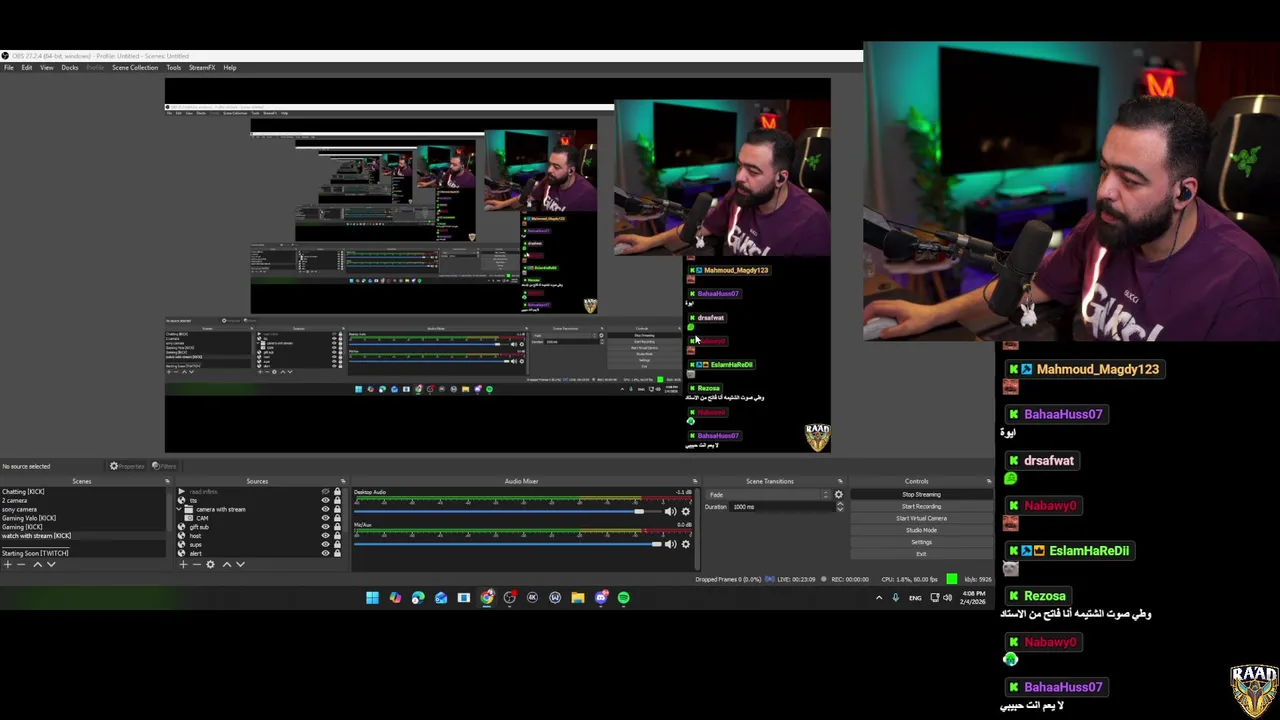This screenshot has width=1280, height=720.
Task: Toggle lock on the alert source
Action: tap(337, 553)
